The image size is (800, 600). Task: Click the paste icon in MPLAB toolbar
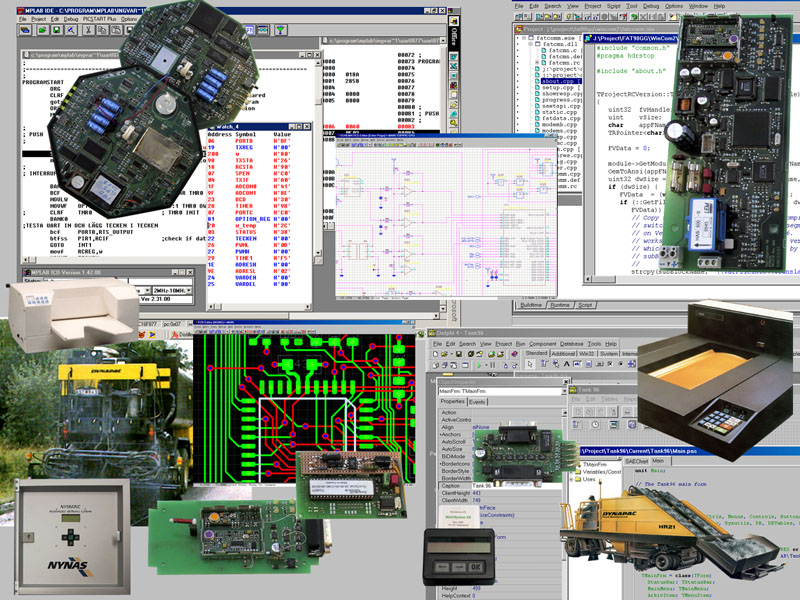point(116,31)
